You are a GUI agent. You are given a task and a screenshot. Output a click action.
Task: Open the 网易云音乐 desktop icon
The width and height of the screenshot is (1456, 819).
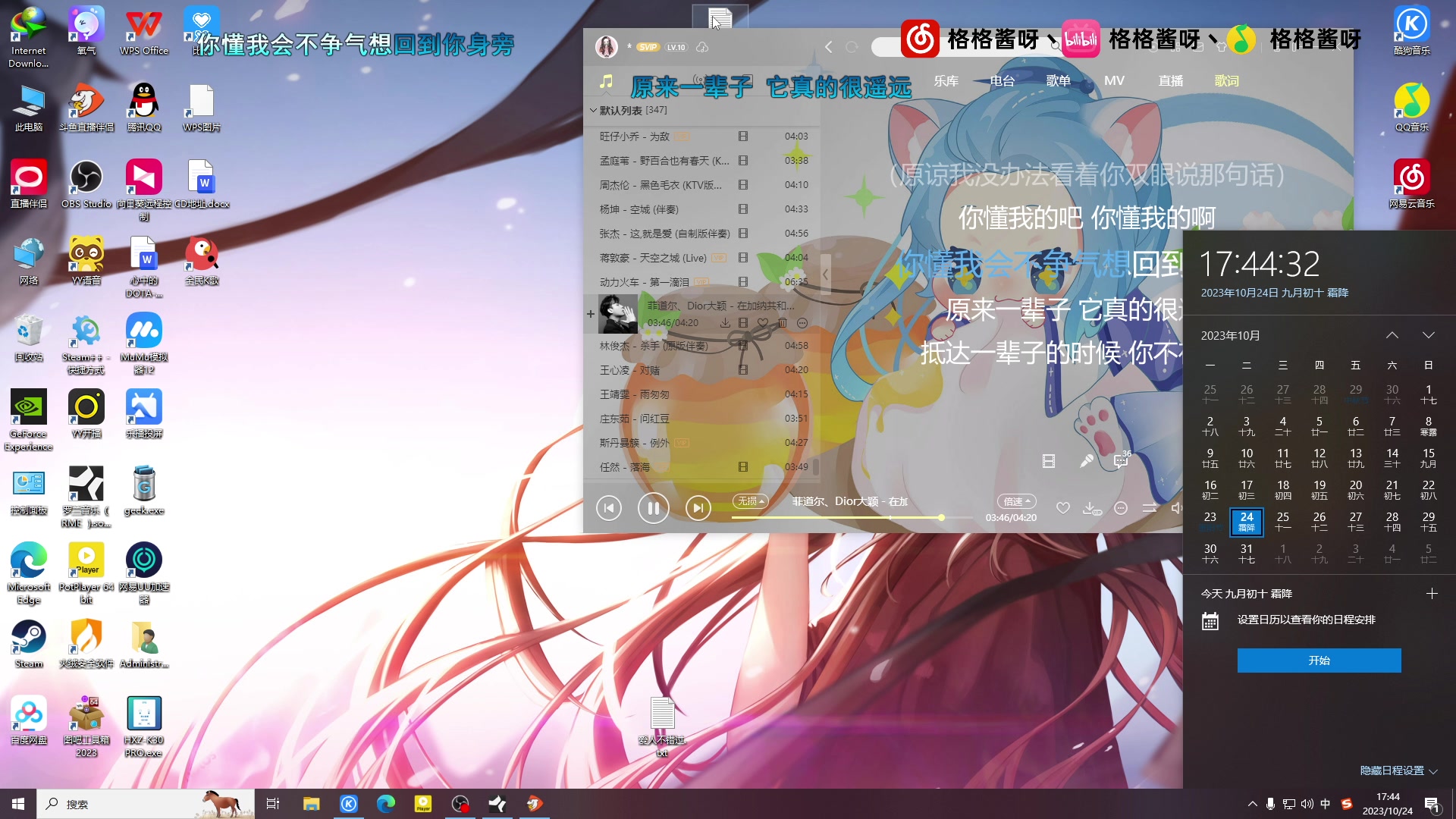point(1411,184)
